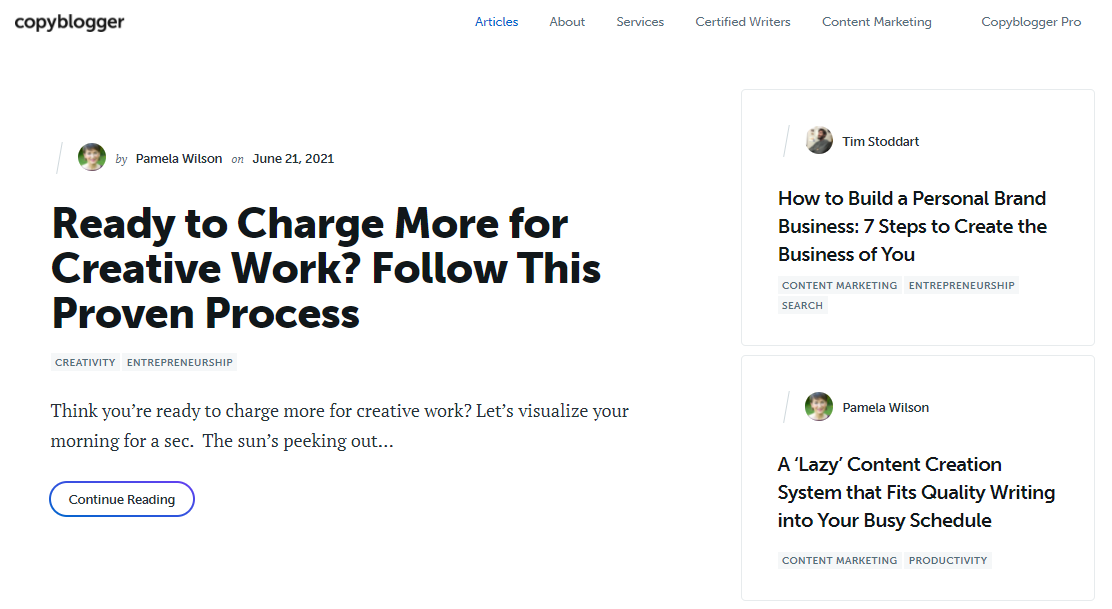This screenshot has height=609, width=1112.
Task: Open the ENTREPRENEURSHIP tag under the headline
Action: 179,362
